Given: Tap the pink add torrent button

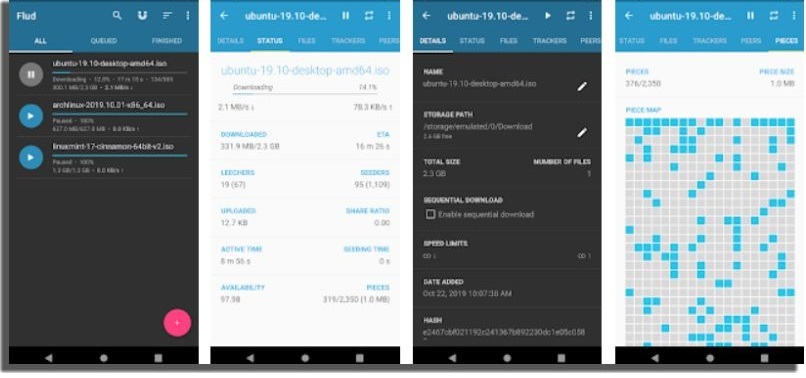Looking at the screenshot, I should pyautogui.click(x=177, y=323).
